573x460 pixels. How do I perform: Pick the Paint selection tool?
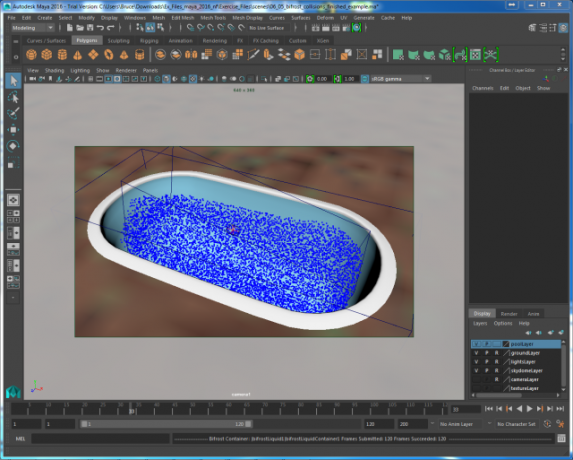(13, 114)
